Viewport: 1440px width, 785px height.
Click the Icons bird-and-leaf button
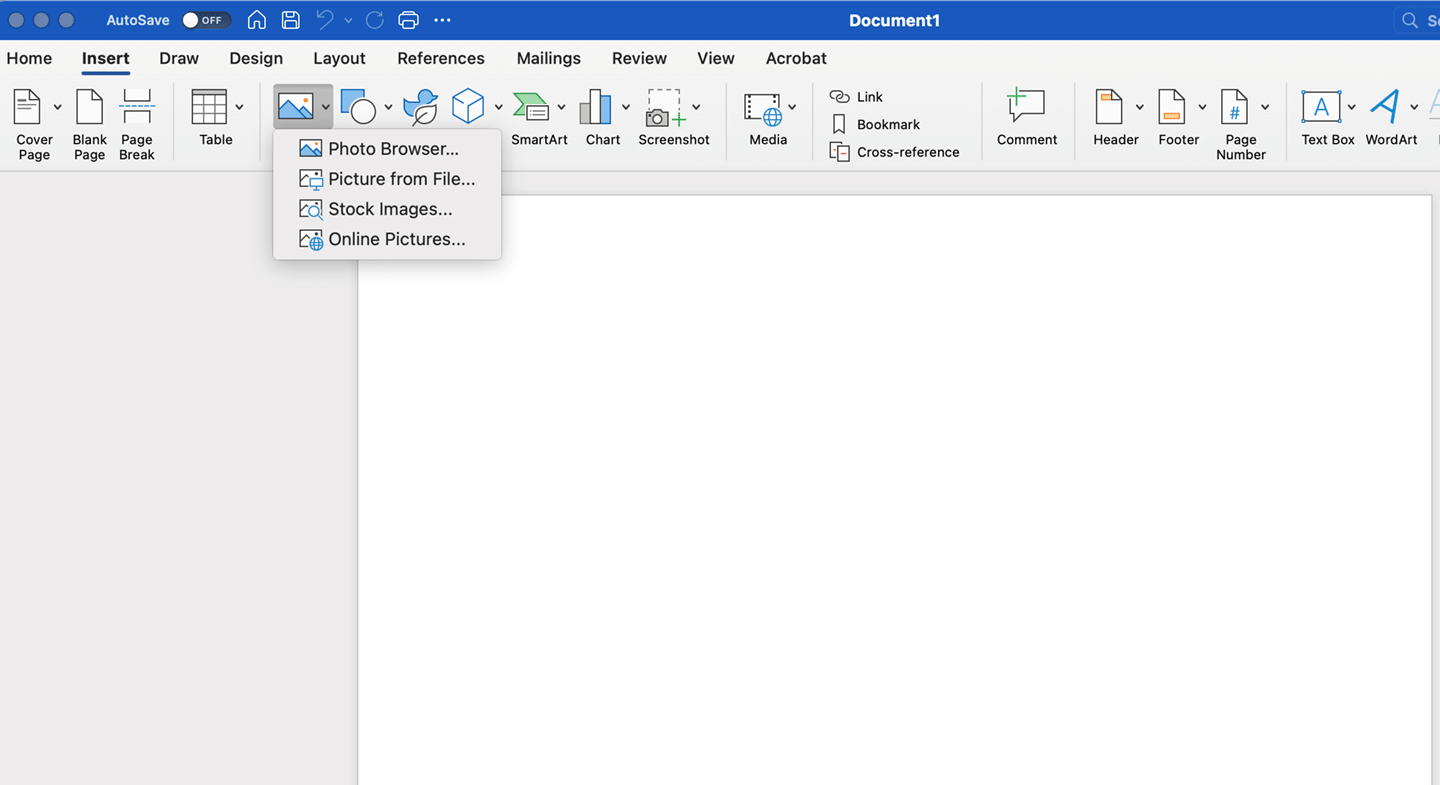coord(420,106)
